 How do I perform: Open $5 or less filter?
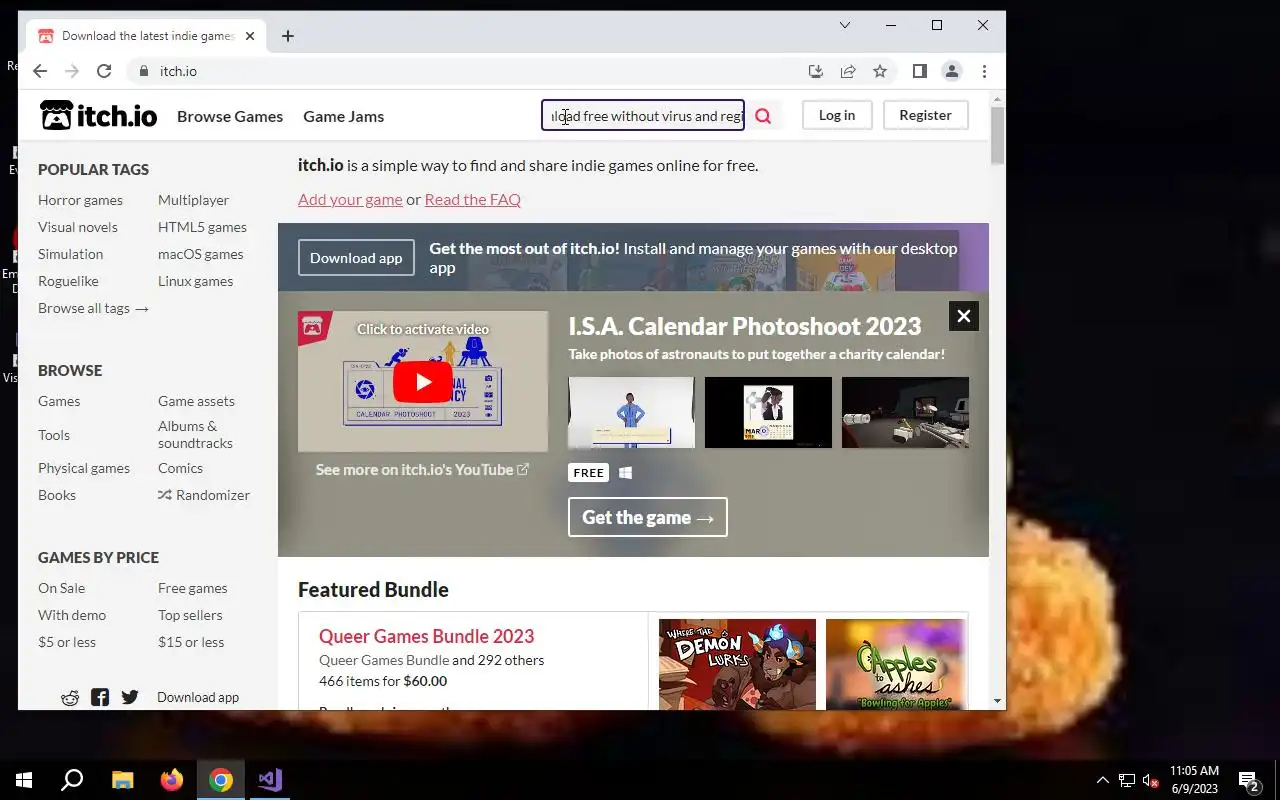tap(67, 642)
